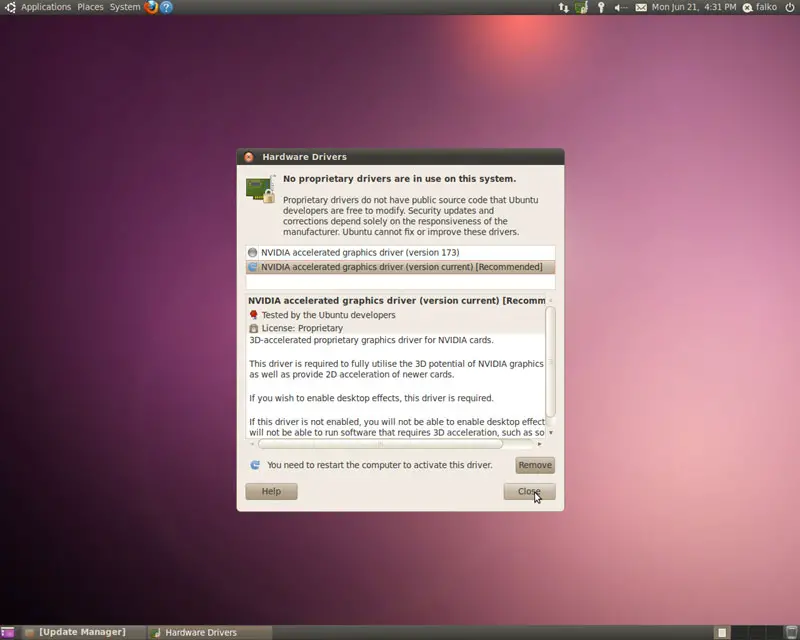Close the Hardware Drivers window via title bar button
800x640 pixels.
(x=249, y=157)
